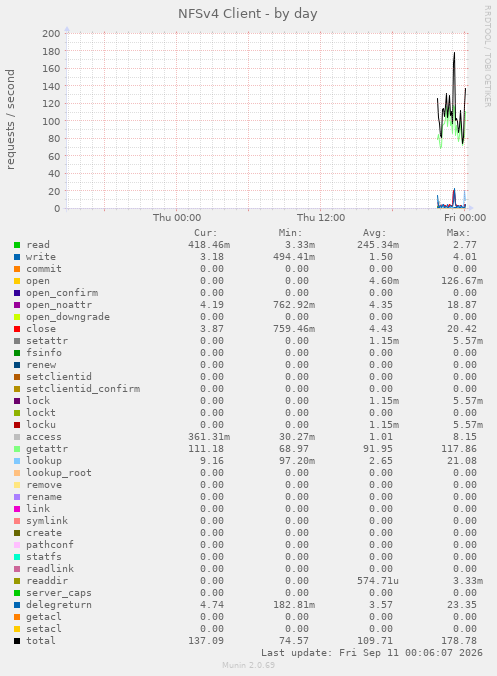Click the Cur column header
Image resolution: width=497 pixels, height=676 pixels.
[206, 233]
